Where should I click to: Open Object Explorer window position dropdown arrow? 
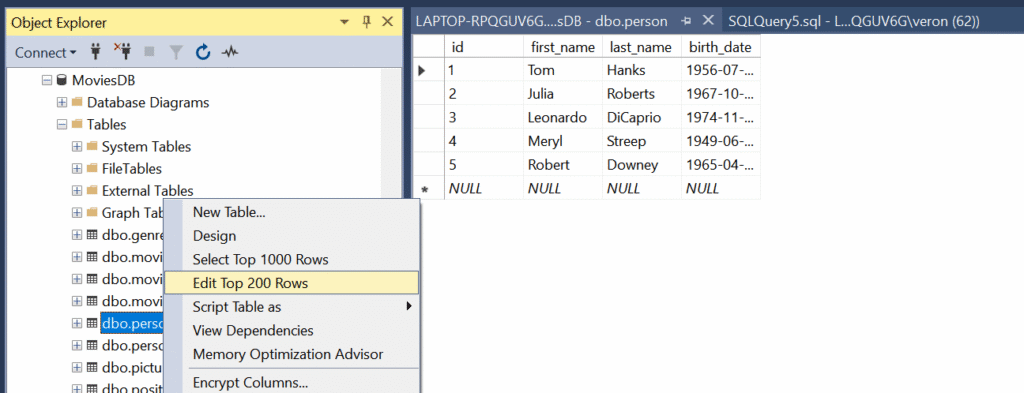coord(345,23)
